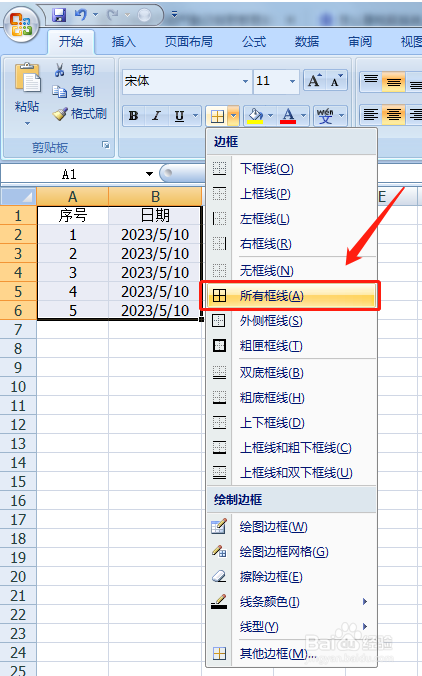Image resolution: width=422 pixels, height=676 pixels.
Task: Choose 外侧框线(S) outside borders
Action: (x=292, y=321)
